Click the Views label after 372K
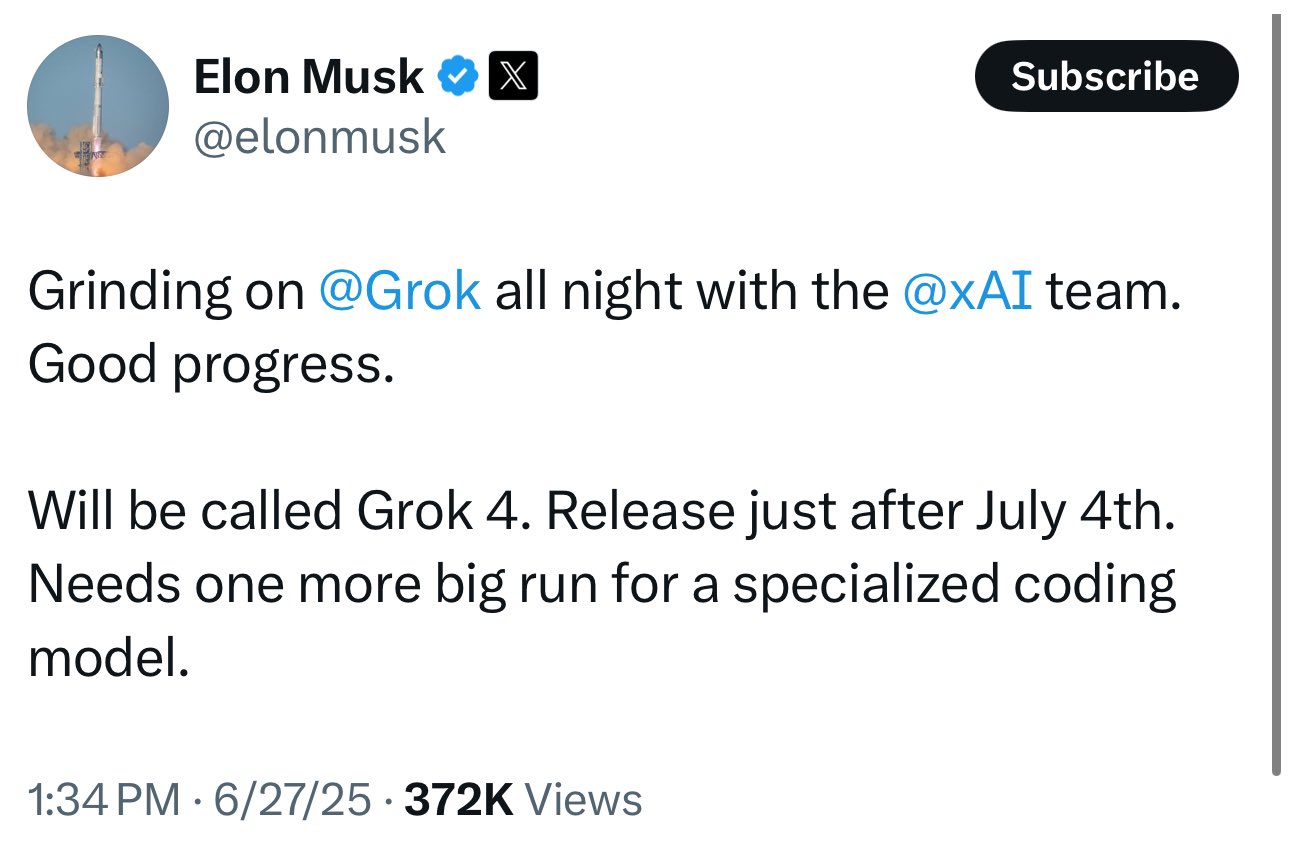The height and width of the screenshot is (868, 1290). 583,800
